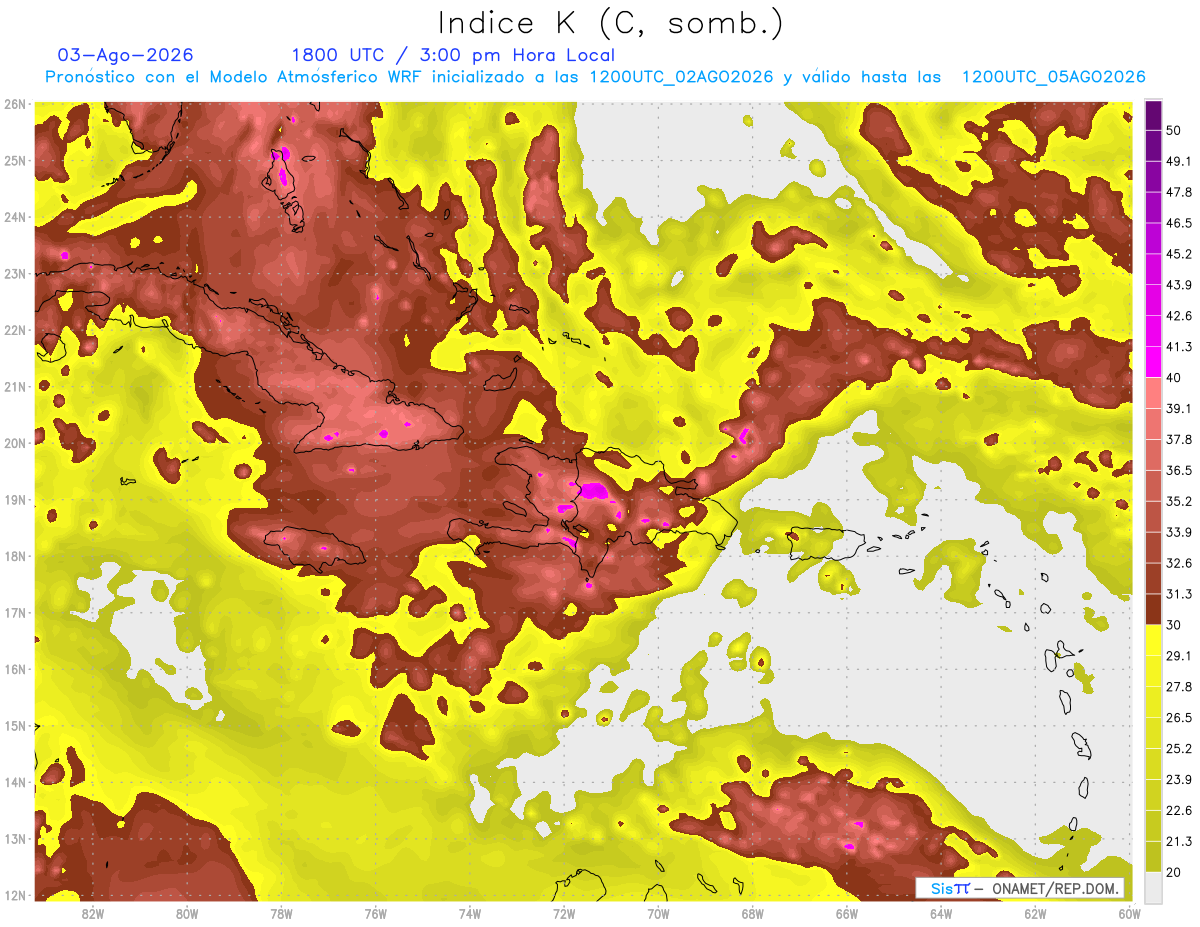Image resolution: width=1200 pixels, height=927 pixels.
Task: Click the '82W' longitude label
Action: coord(93,914)
